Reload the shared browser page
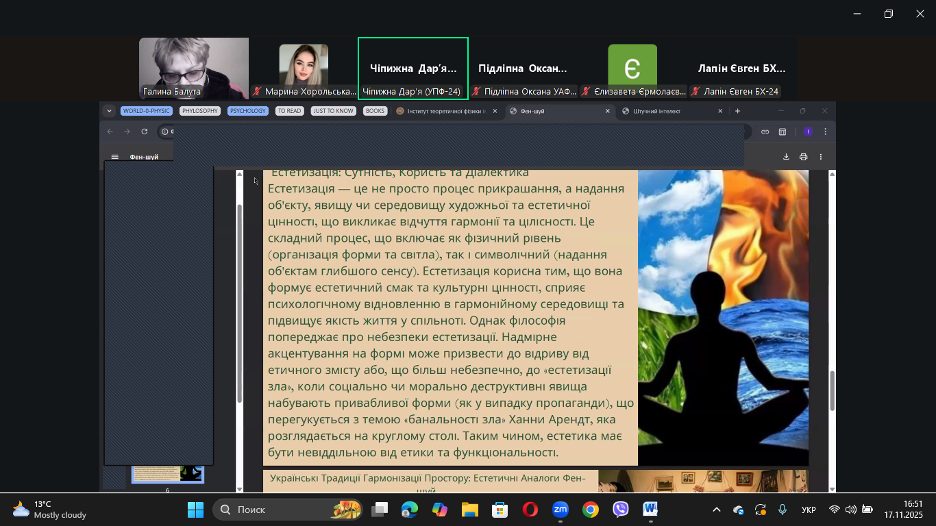This screenshot has width=936, height=526. 143,131
